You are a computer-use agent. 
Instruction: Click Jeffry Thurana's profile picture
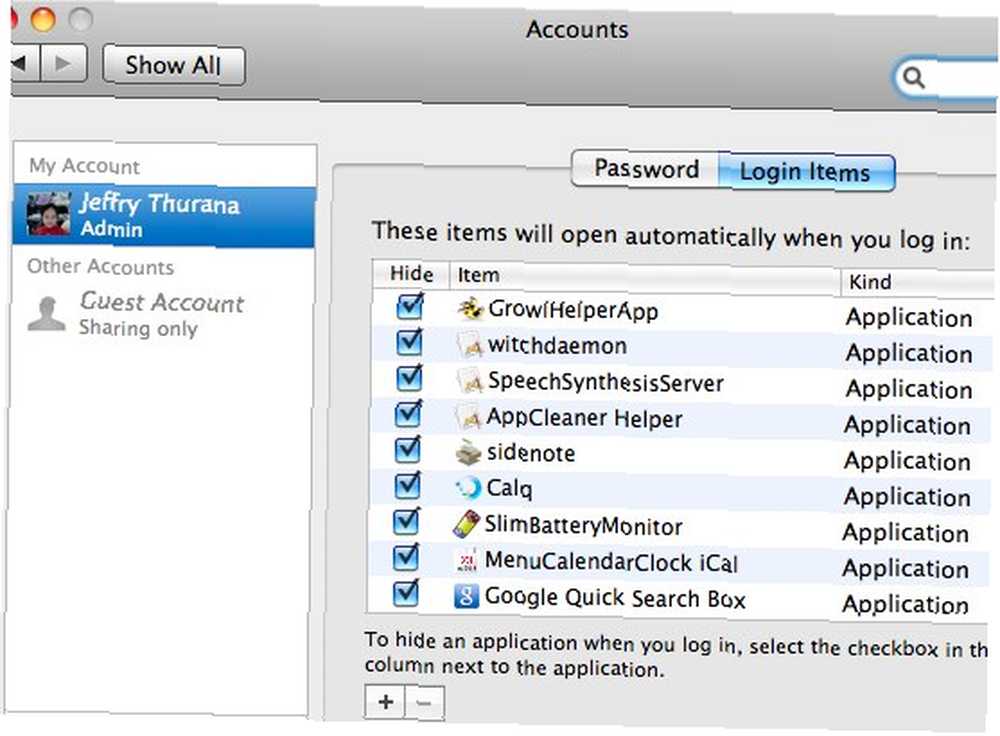(x=48, y=215)
